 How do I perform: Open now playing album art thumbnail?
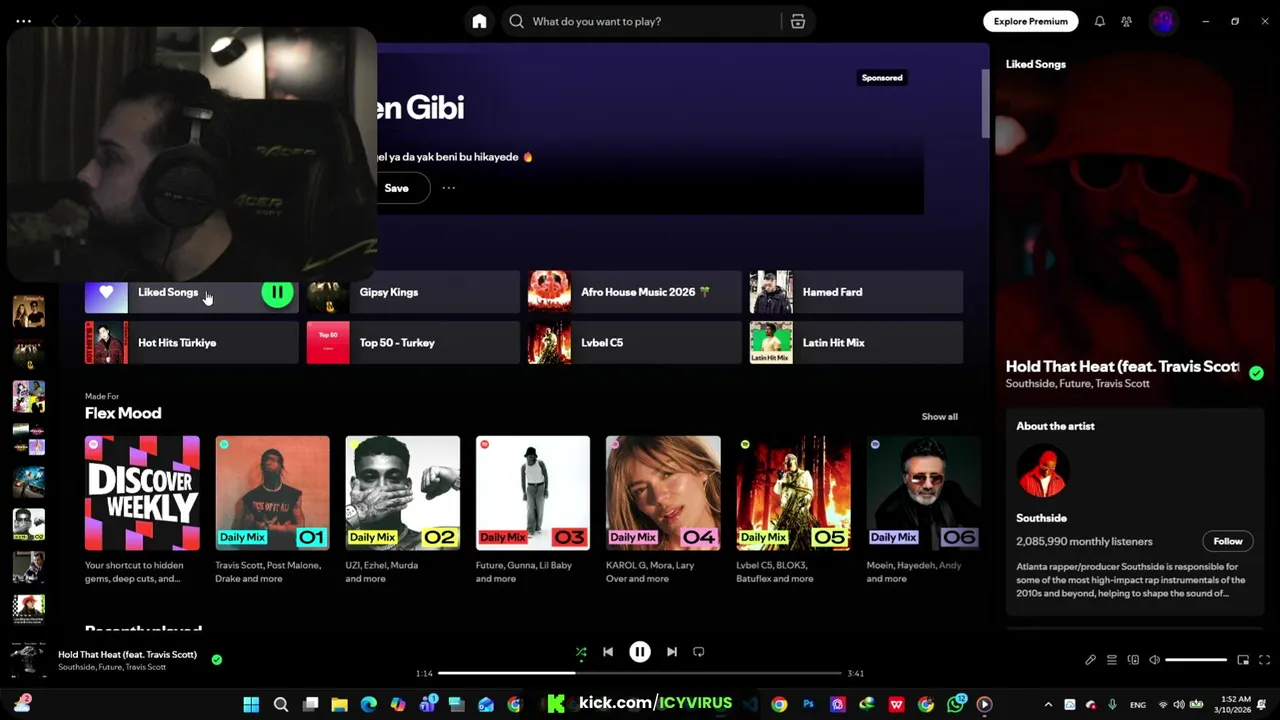(x=28, y=659)
